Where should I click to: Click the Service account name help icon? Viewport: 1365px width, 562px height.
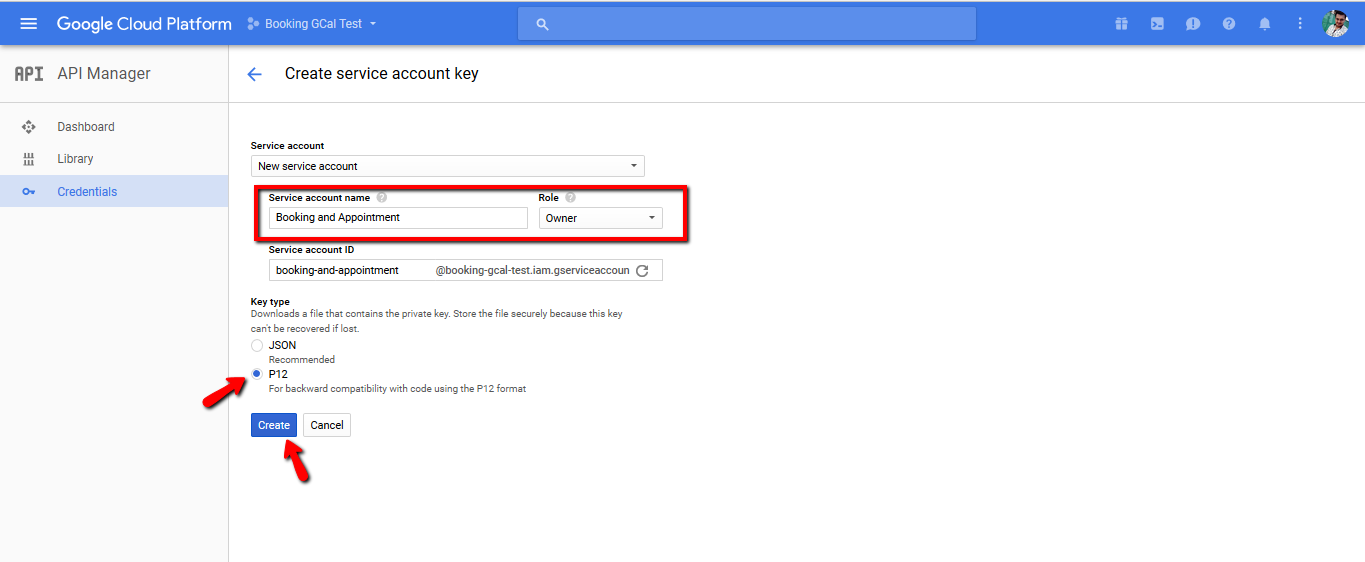point(382,198)
